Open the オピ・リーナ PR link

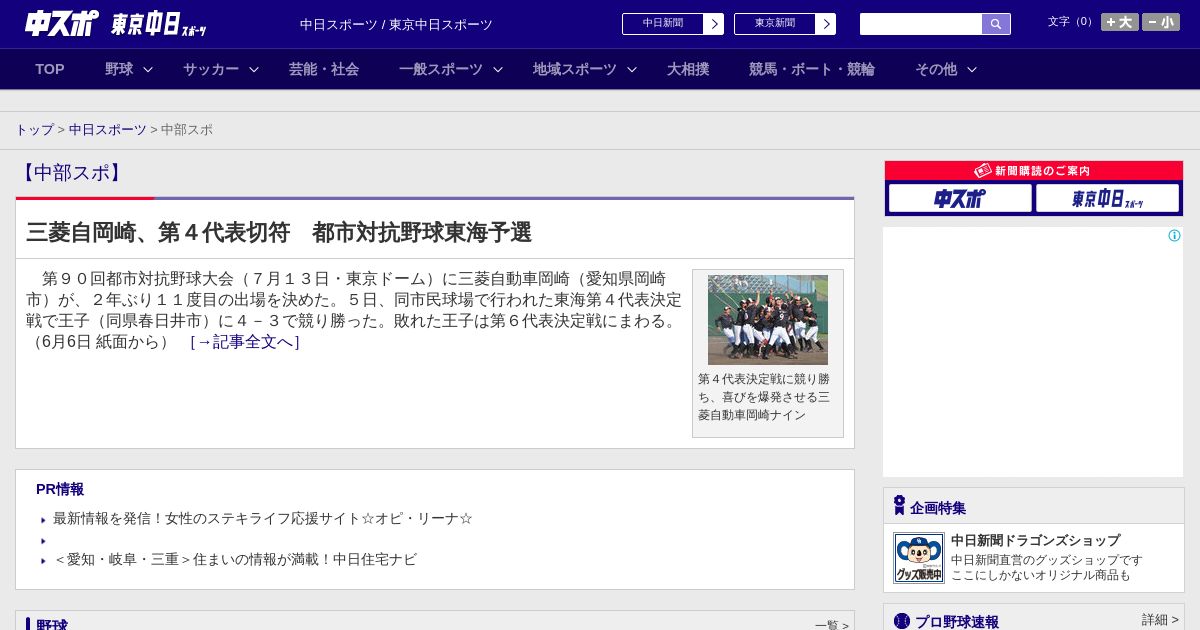coord(263,518)
